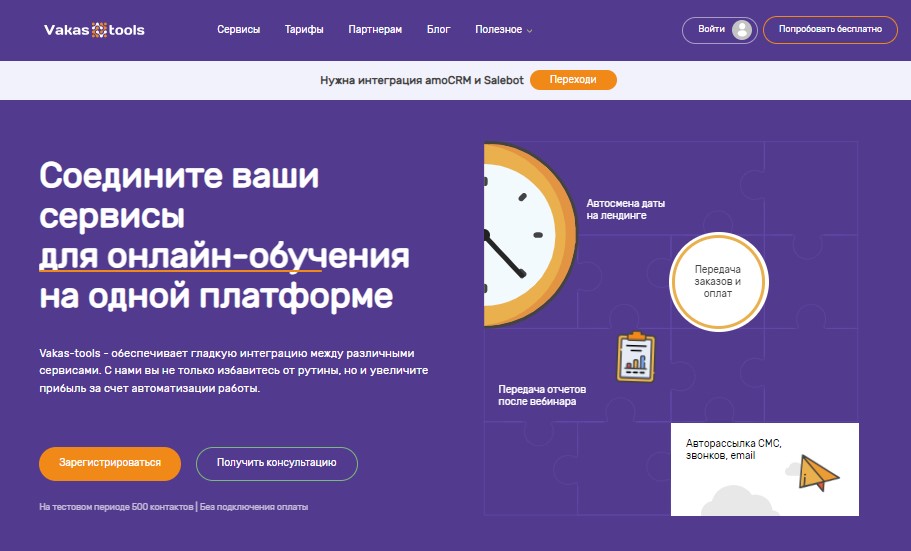Screen dimensions: 911x551
Task: Navigate to the Блог page
Action: 438,30
